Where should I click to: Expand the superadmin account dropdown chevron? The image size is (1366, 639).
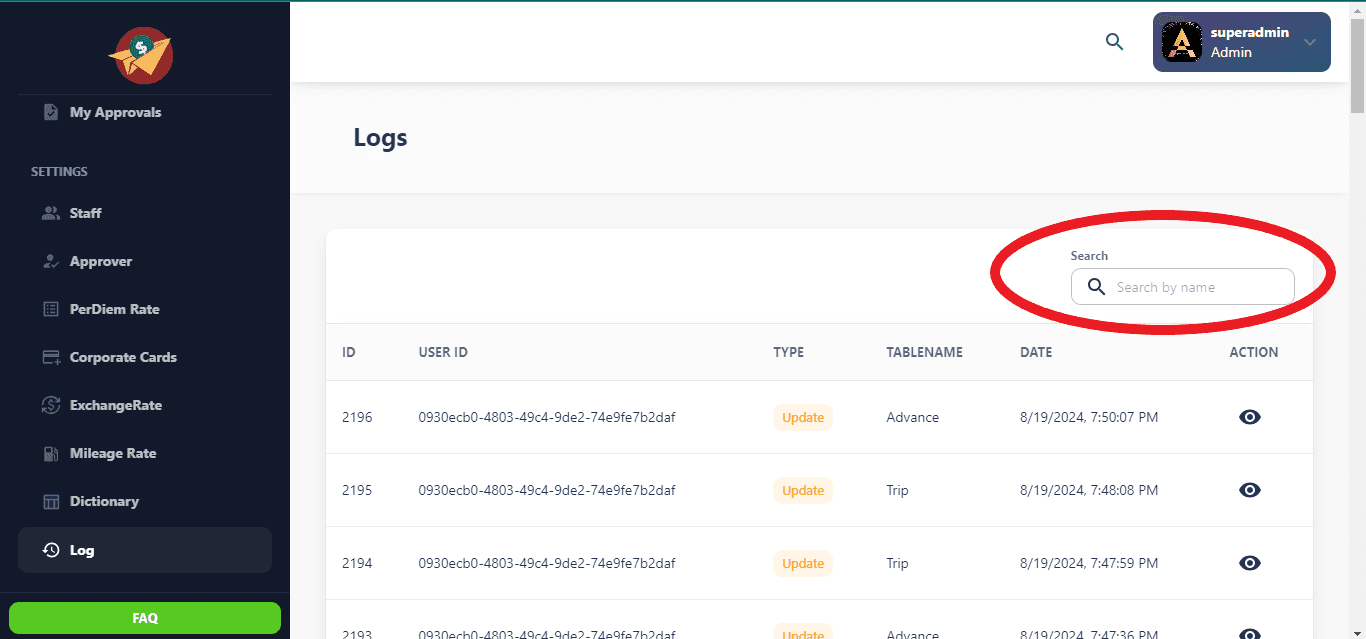(1309, 42)
